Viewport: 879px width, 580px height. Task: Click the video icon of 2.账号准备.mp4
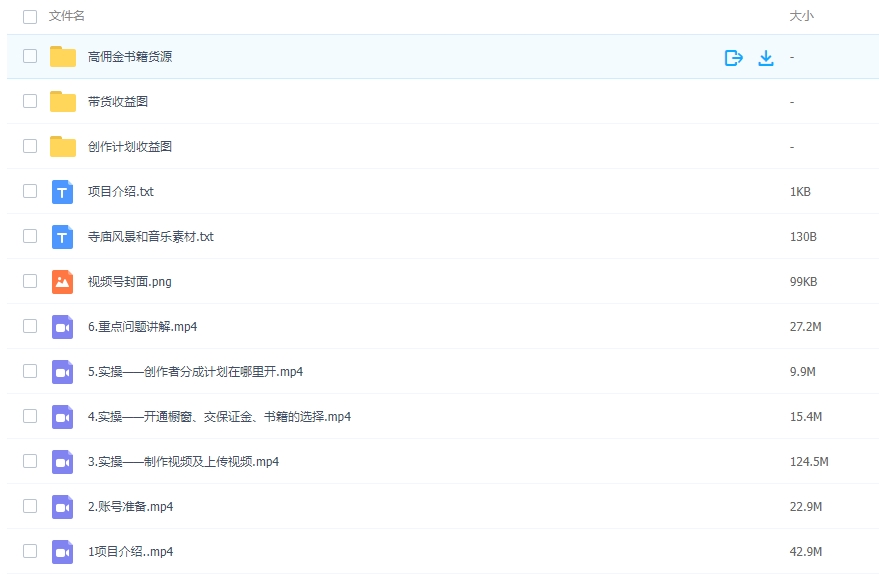coord(63,506)
